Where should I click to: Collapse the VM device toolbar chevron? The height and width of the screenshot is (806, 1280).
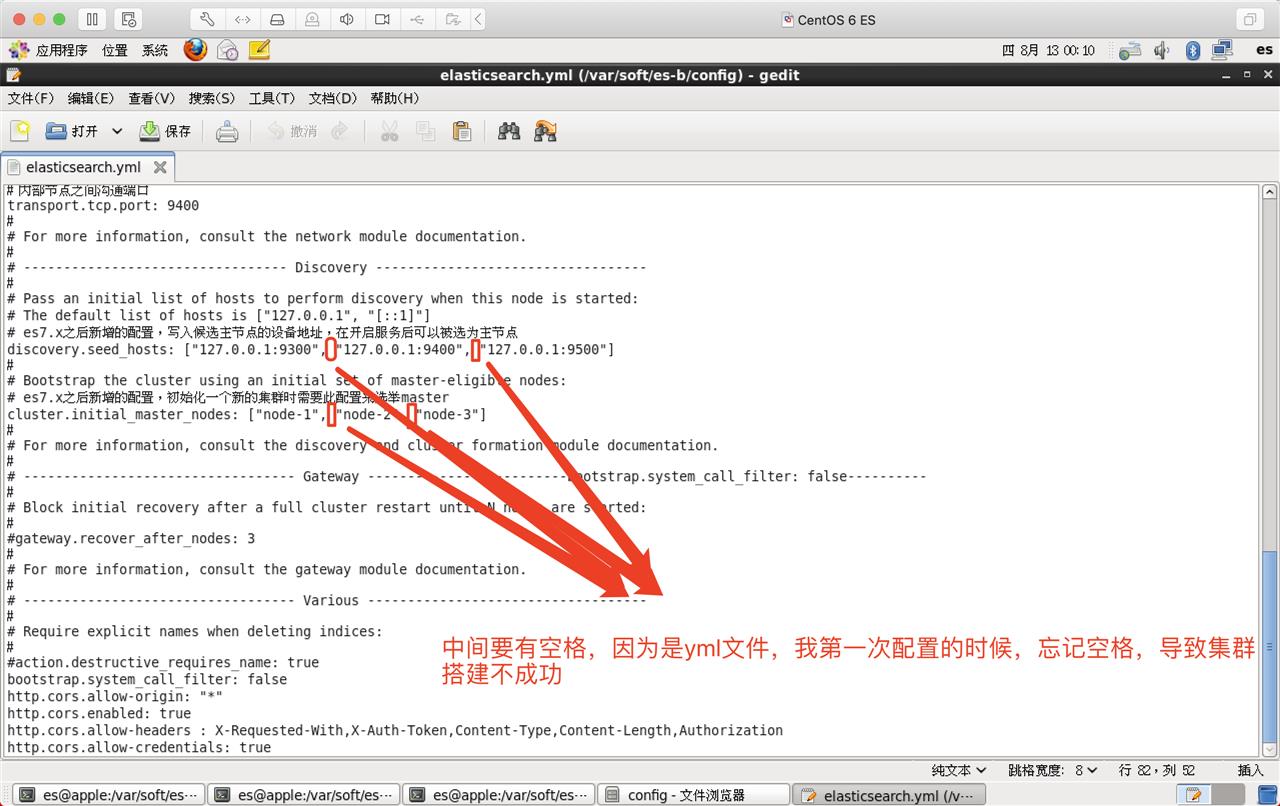click(479, 19)
